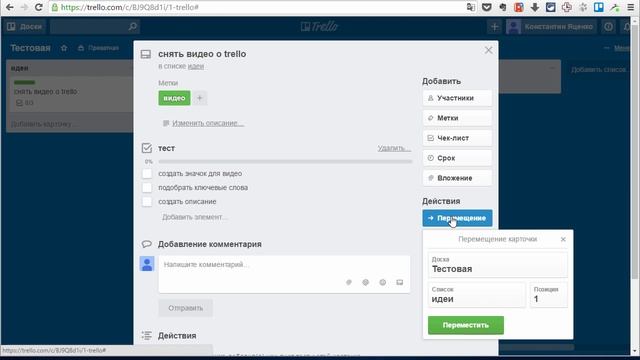The image size is (640, 360).
Task: Click Добавить элемент in checklist
Action: (x=194, y=217)
